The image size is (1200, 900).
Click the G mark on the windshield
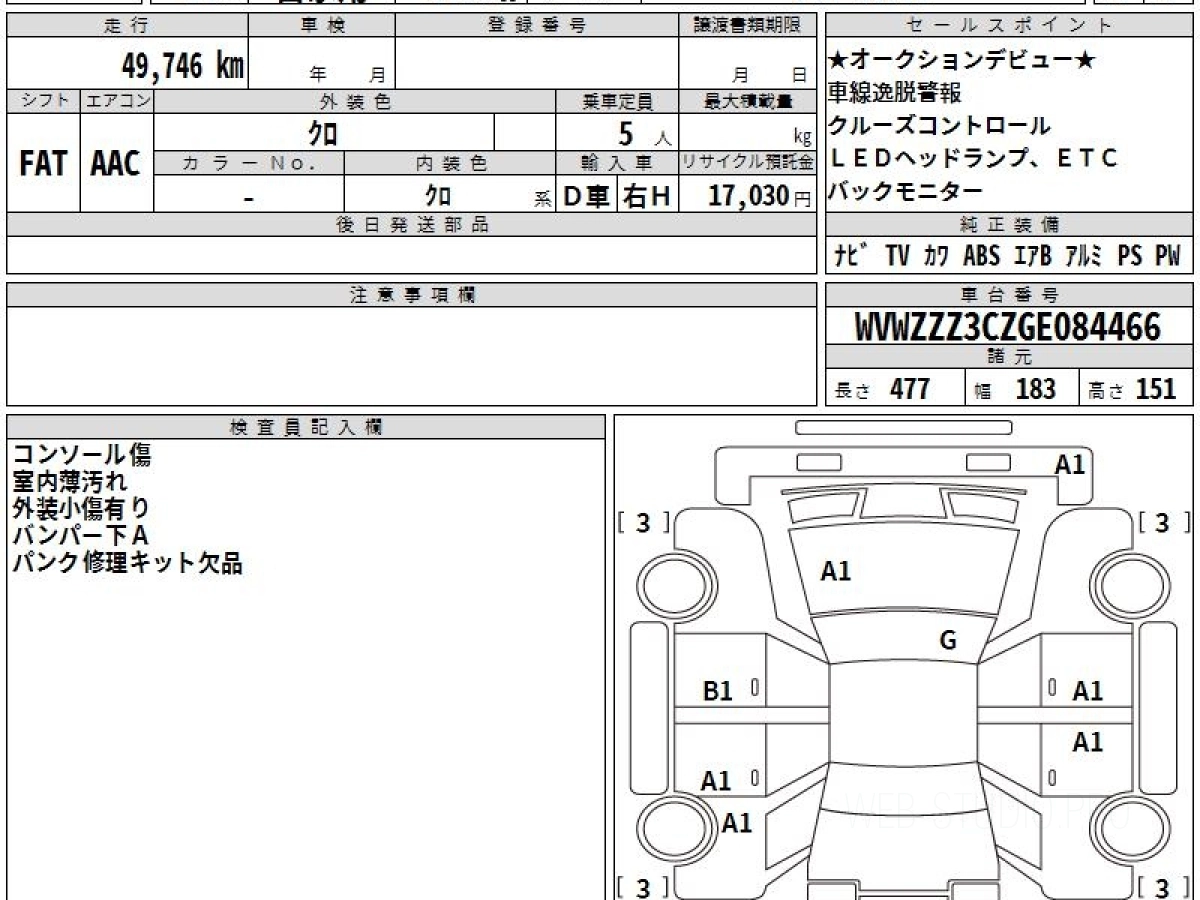[x=948, y=641]
